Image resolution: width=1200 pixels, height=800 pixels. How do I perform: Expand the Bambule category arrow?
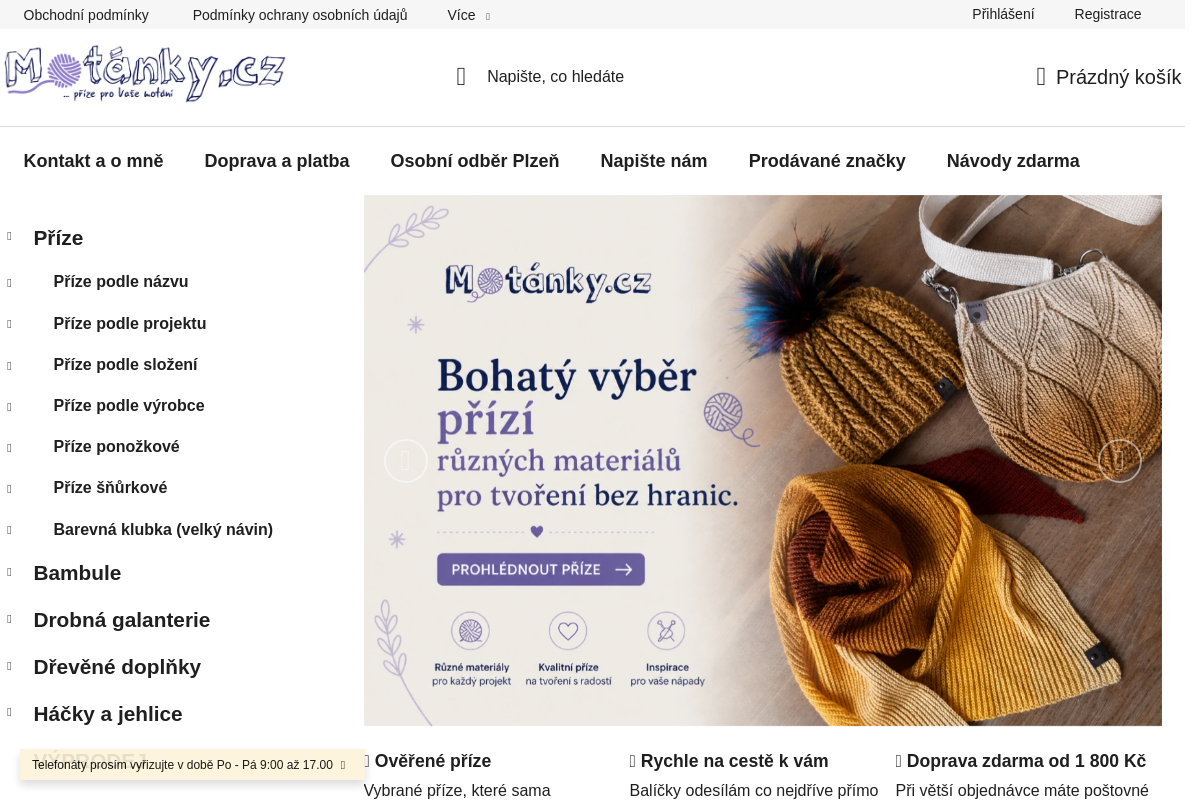9,572
